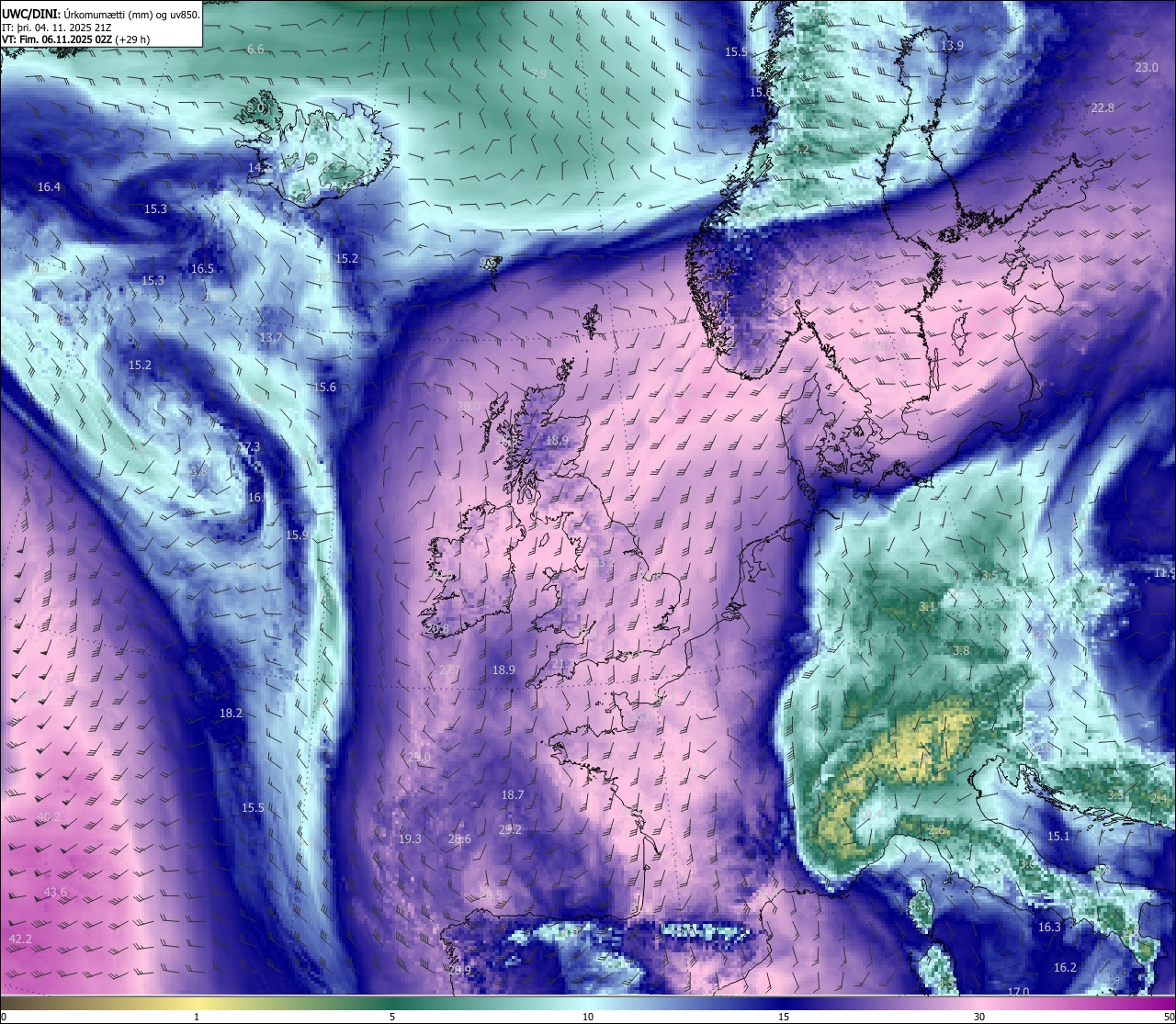Screen dimensions: 1176x1024
Task: Click the 1 tick on the color scale
Action: coord(197,1017)
